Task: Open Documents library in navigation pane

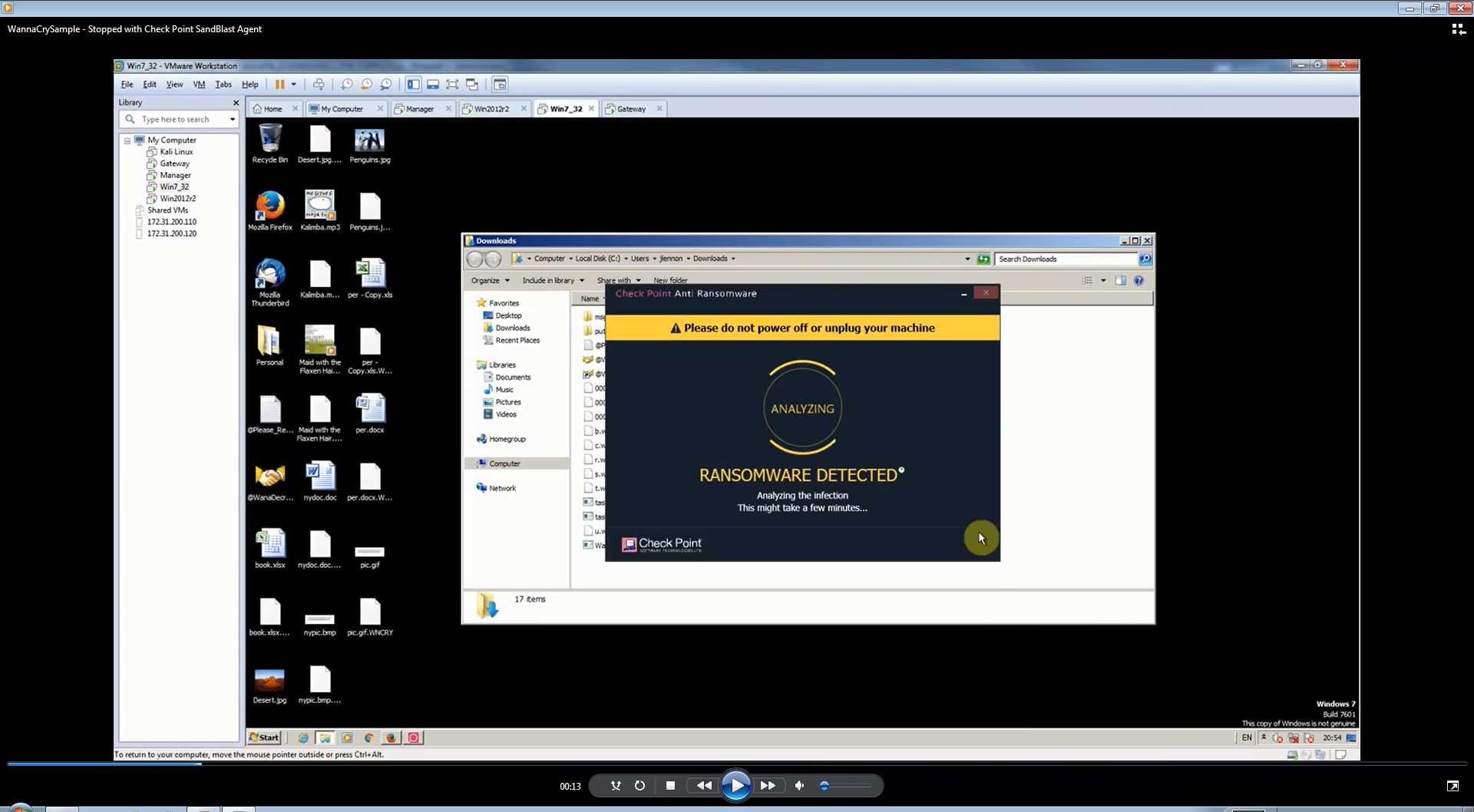Action: pyautogui.click(x=507, y=378)
